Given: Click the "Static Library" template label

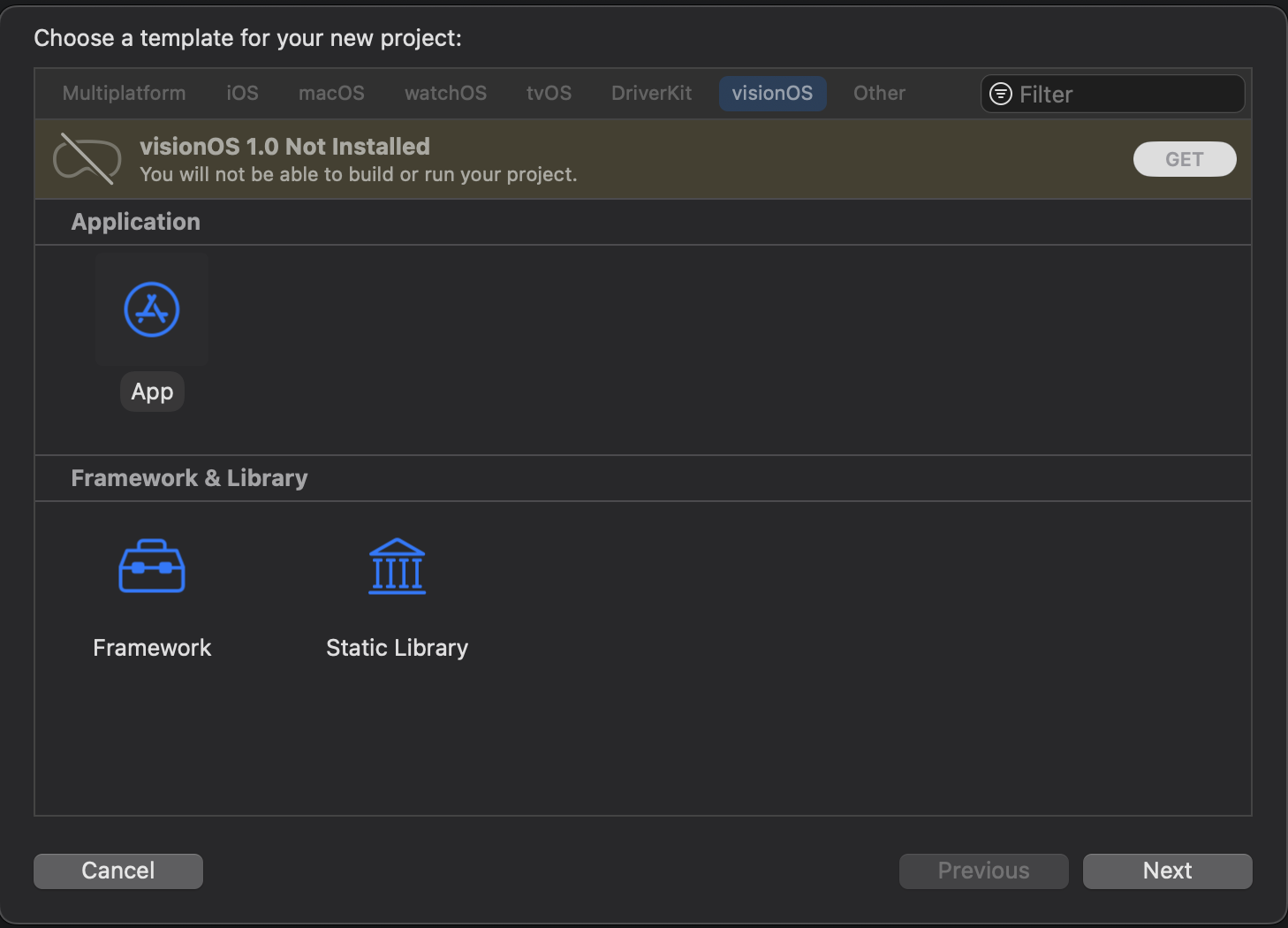Looking at the screenshot, I should (397, 648).
